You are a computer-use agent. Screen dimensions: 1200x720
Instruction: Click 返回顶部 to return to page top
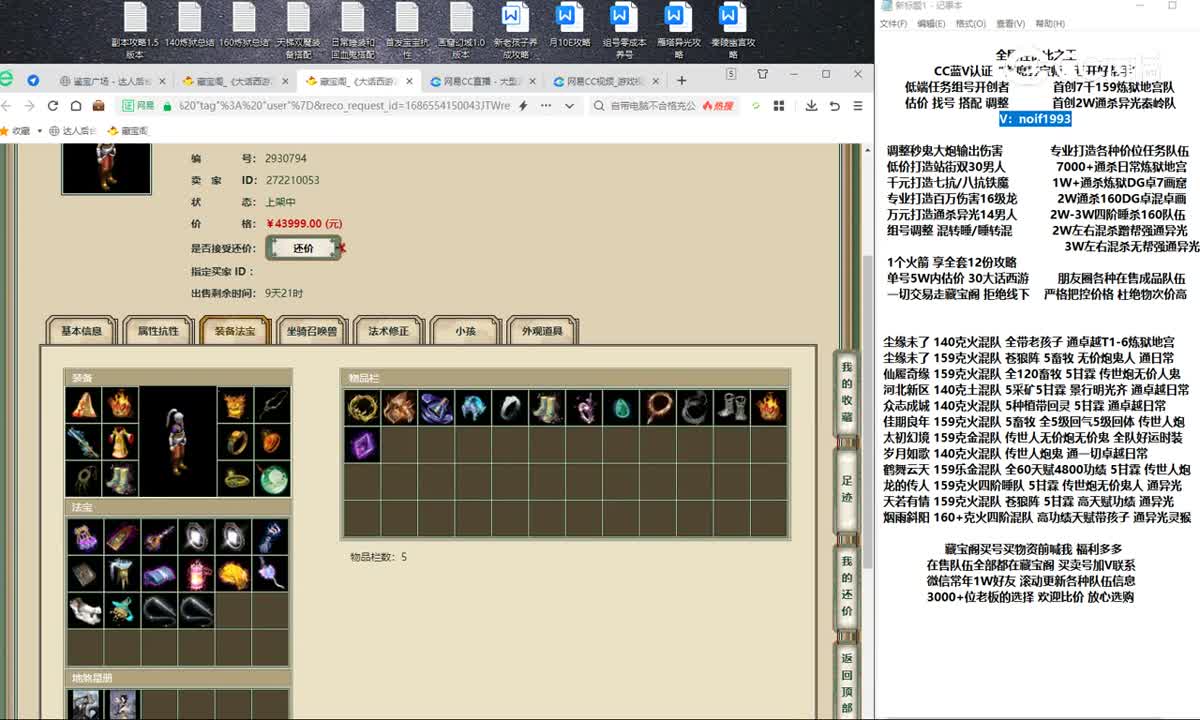(845, 668)
